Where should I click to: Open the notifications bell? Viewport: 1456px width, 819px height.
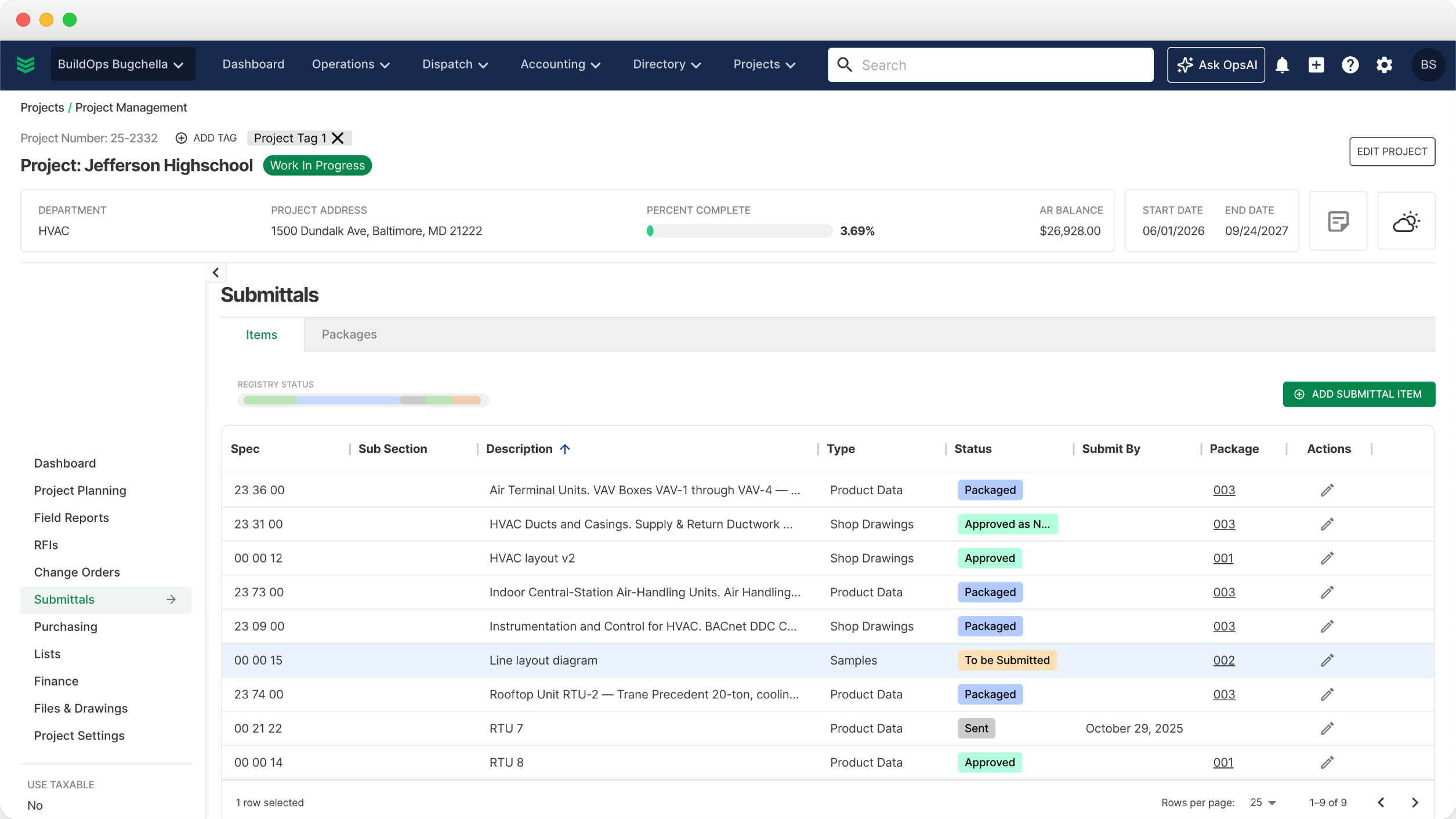(1282, 65)
